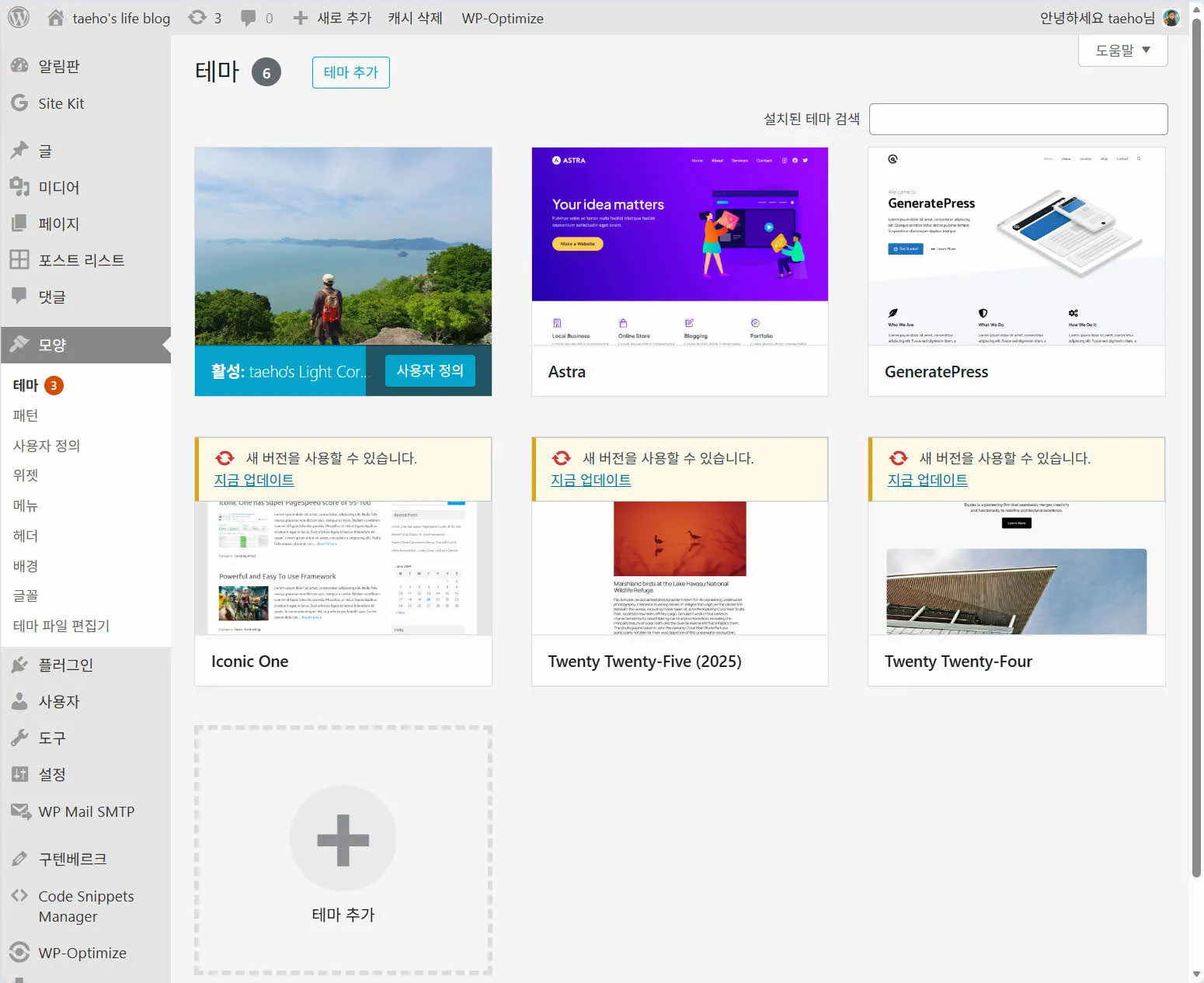
Task: Expand the 도움말 help dropdown
Action: click(x=1122, y=50)
